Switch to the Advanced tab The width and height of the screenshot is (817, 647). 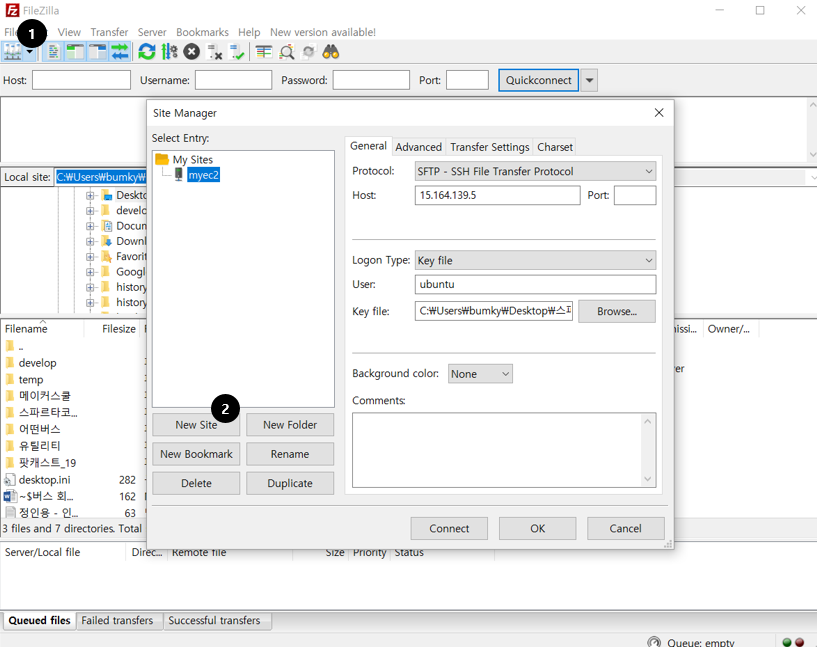pyautogui.click(x=418, y=147)
